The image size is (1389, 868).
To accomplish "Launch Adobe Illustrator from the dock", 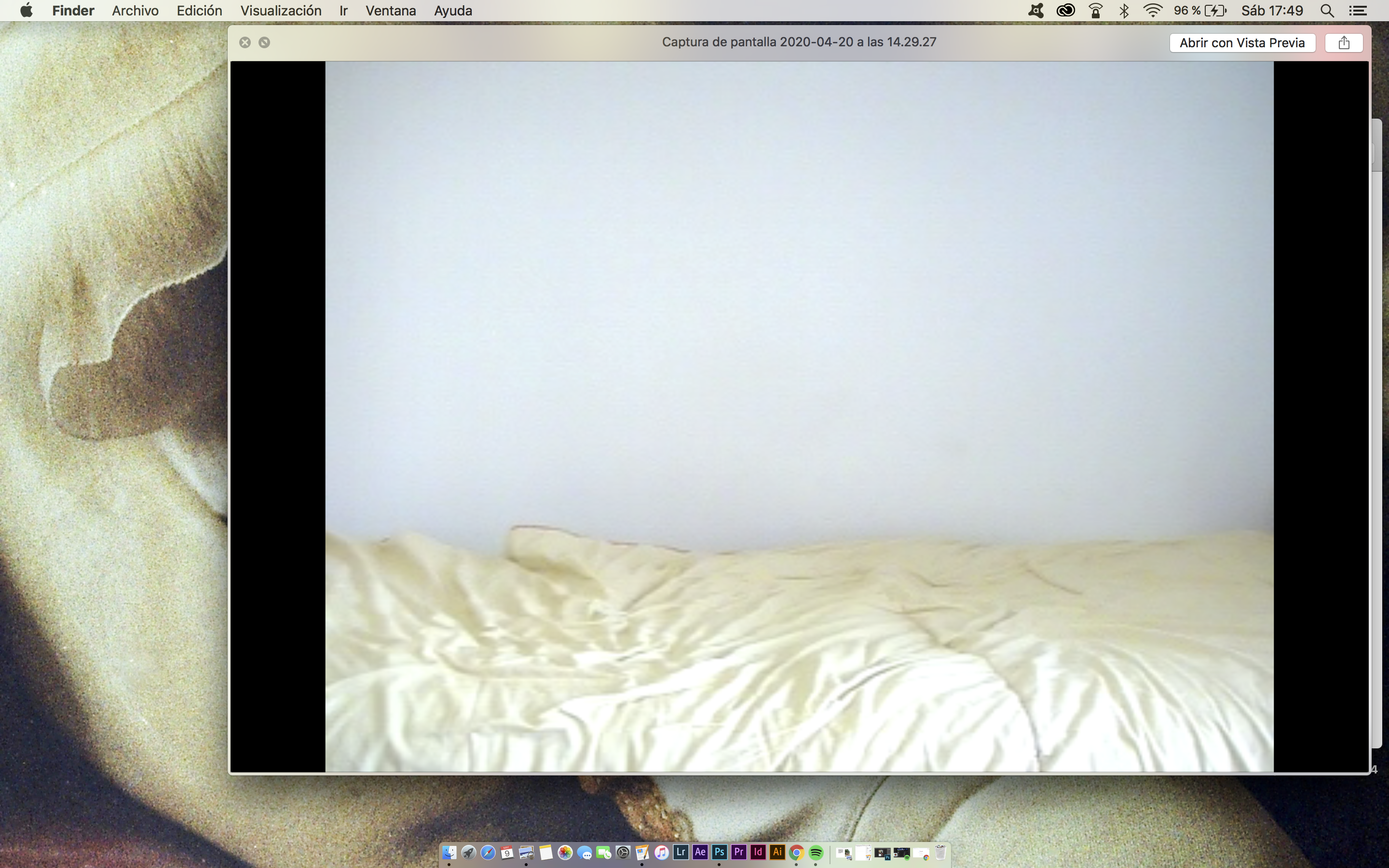I will pos(777,852).
